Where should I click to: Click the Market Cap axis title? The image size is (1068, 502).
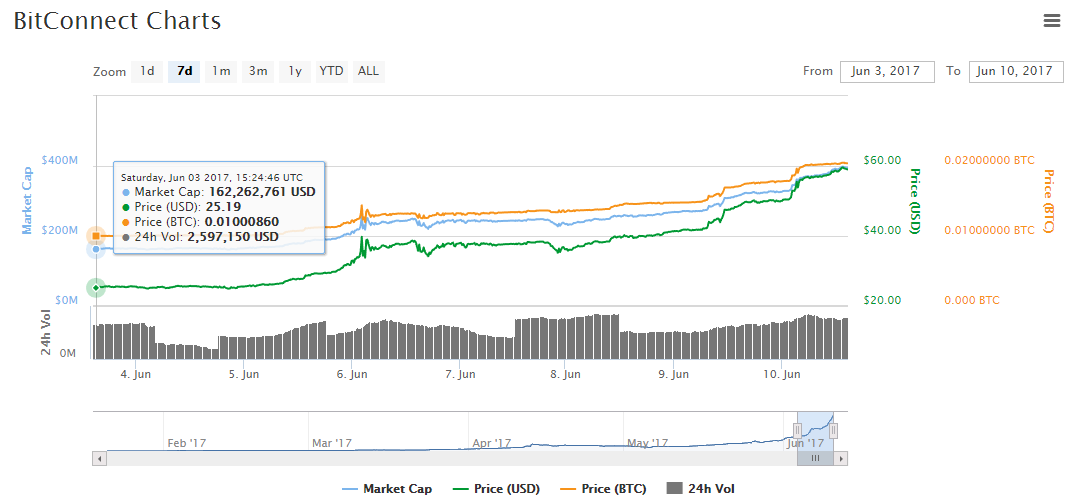click(27, 200)
